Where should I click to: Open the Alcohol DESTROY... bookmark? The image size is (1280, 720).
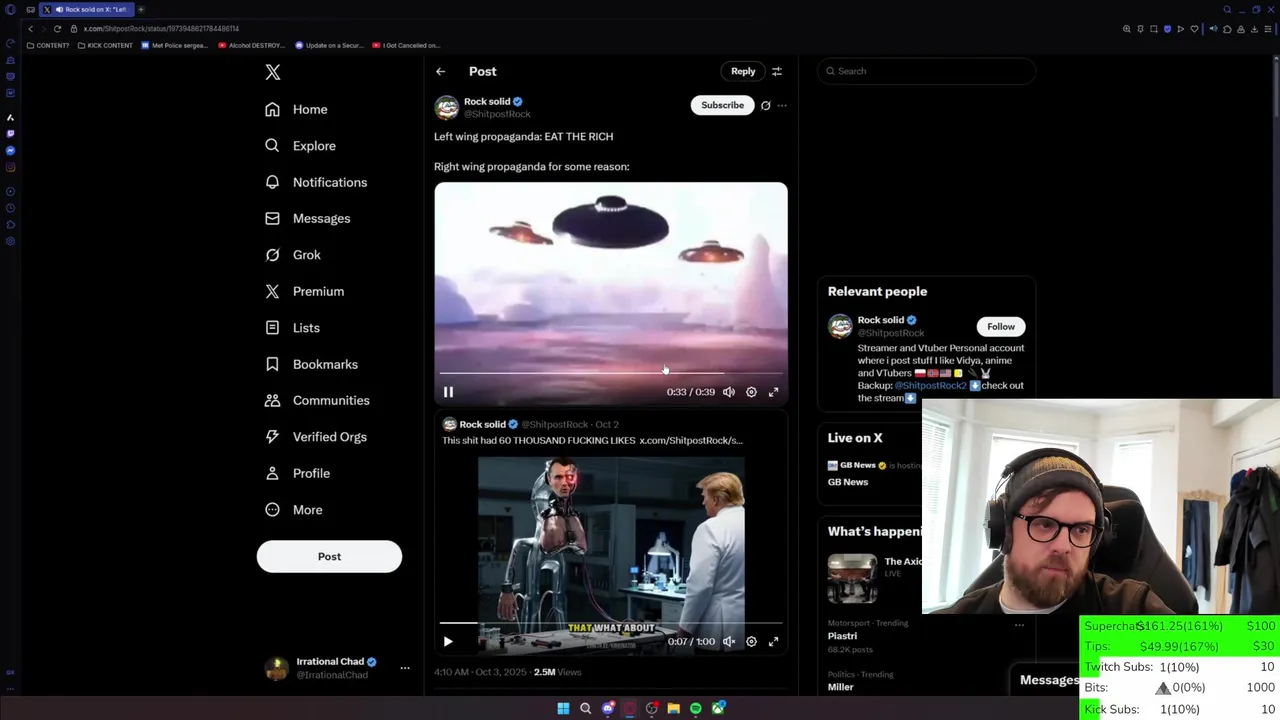pos(250,45)
